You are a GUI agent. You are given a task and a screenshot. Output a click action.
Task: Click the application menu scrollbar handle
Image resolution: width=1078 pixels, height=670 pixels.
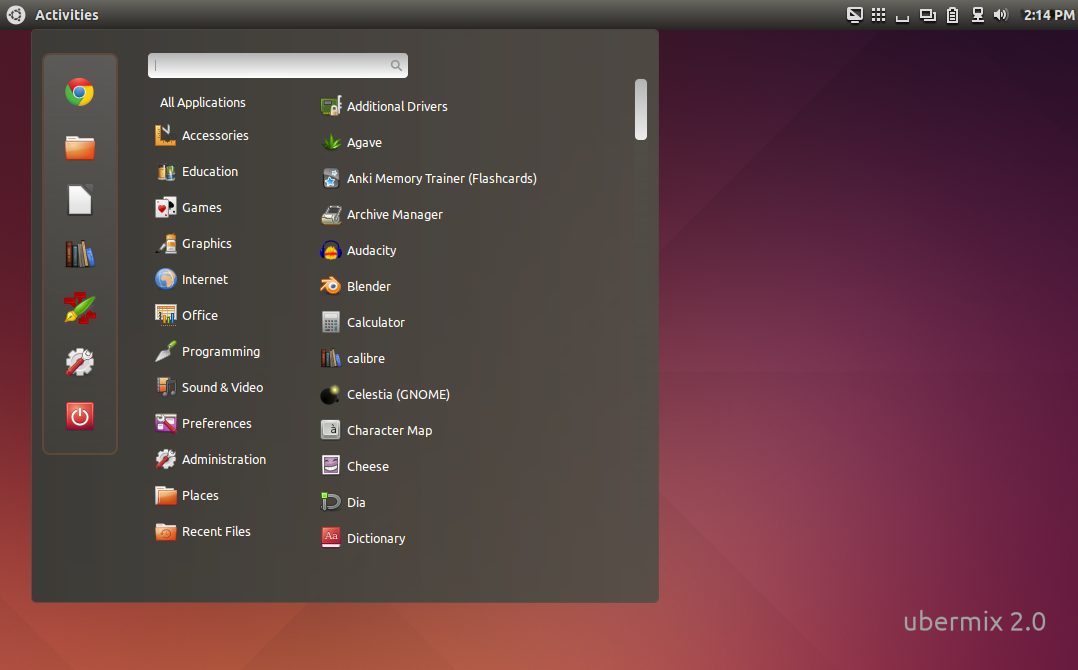pyautogui.click(x=641, y=109)
